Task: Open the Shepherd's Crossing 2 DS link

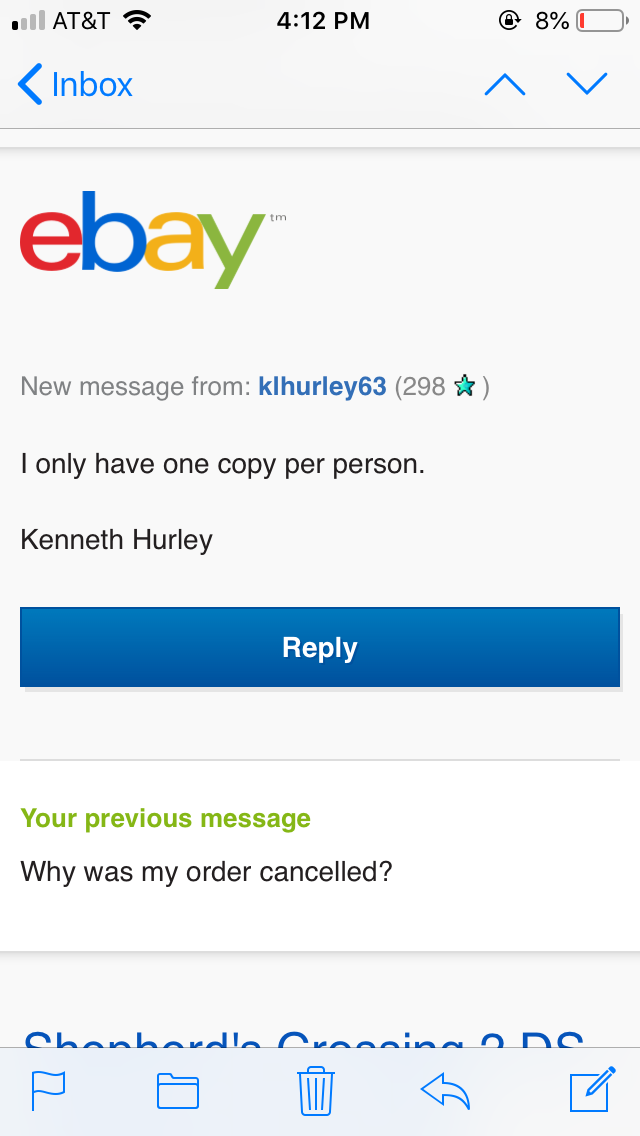Action: click(304, 1036)
